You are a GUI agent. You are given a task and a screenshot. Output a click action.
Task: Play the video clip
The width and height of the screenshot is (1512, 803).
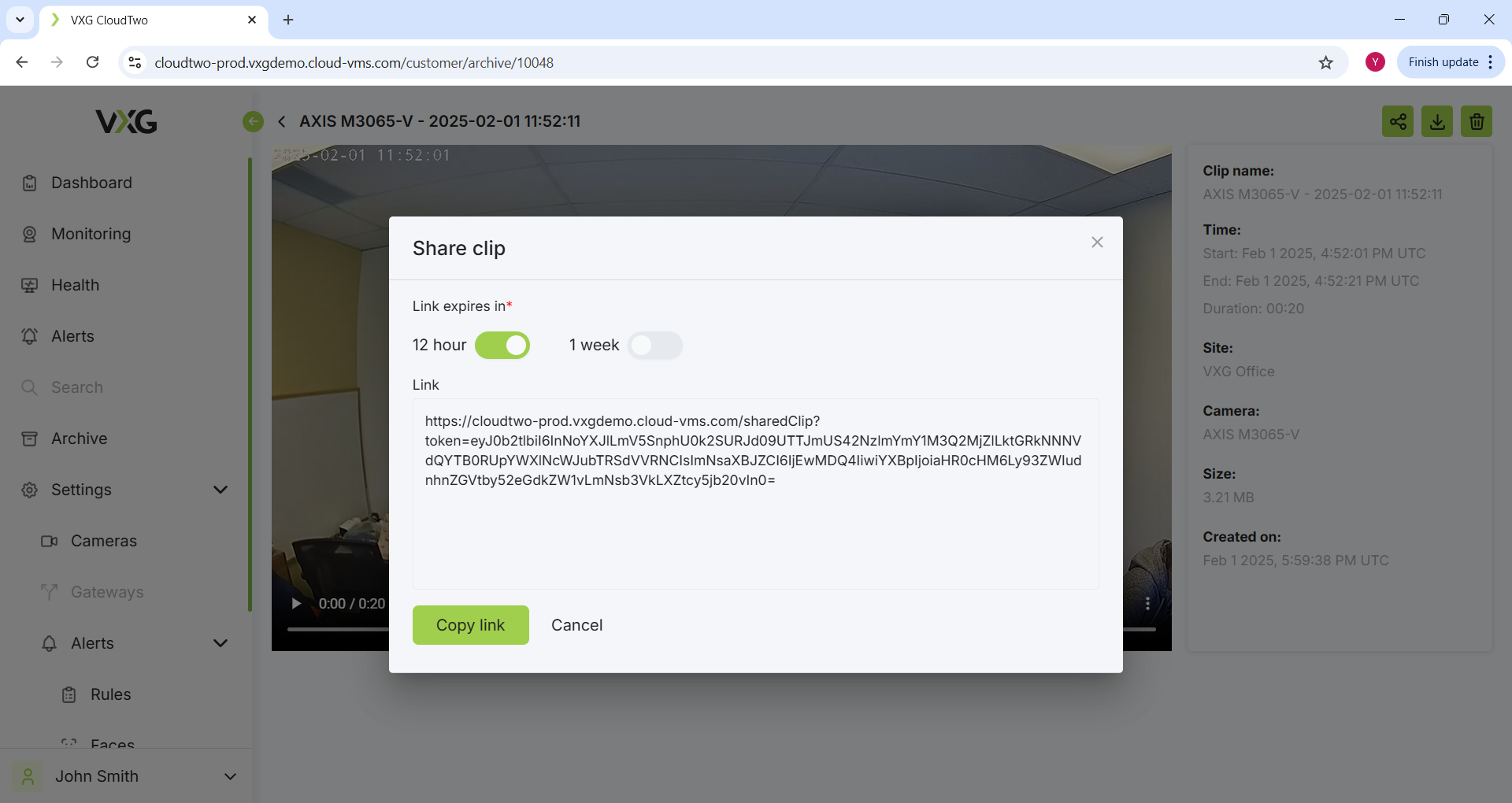(296, 604)
